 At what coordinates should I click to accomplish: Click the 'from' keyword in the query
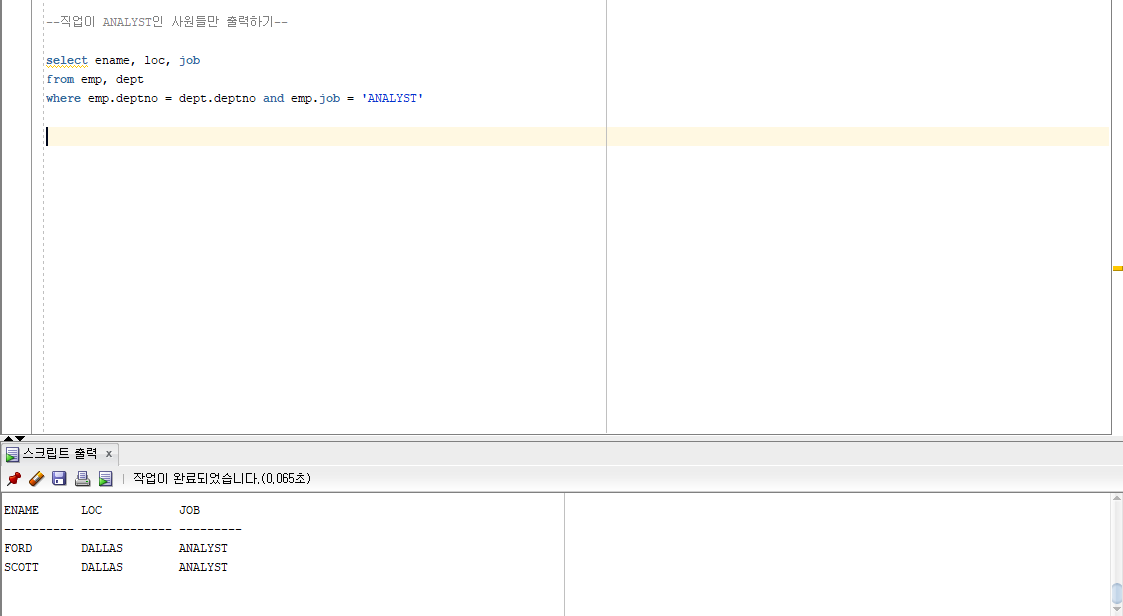click(x=60, y=80)
